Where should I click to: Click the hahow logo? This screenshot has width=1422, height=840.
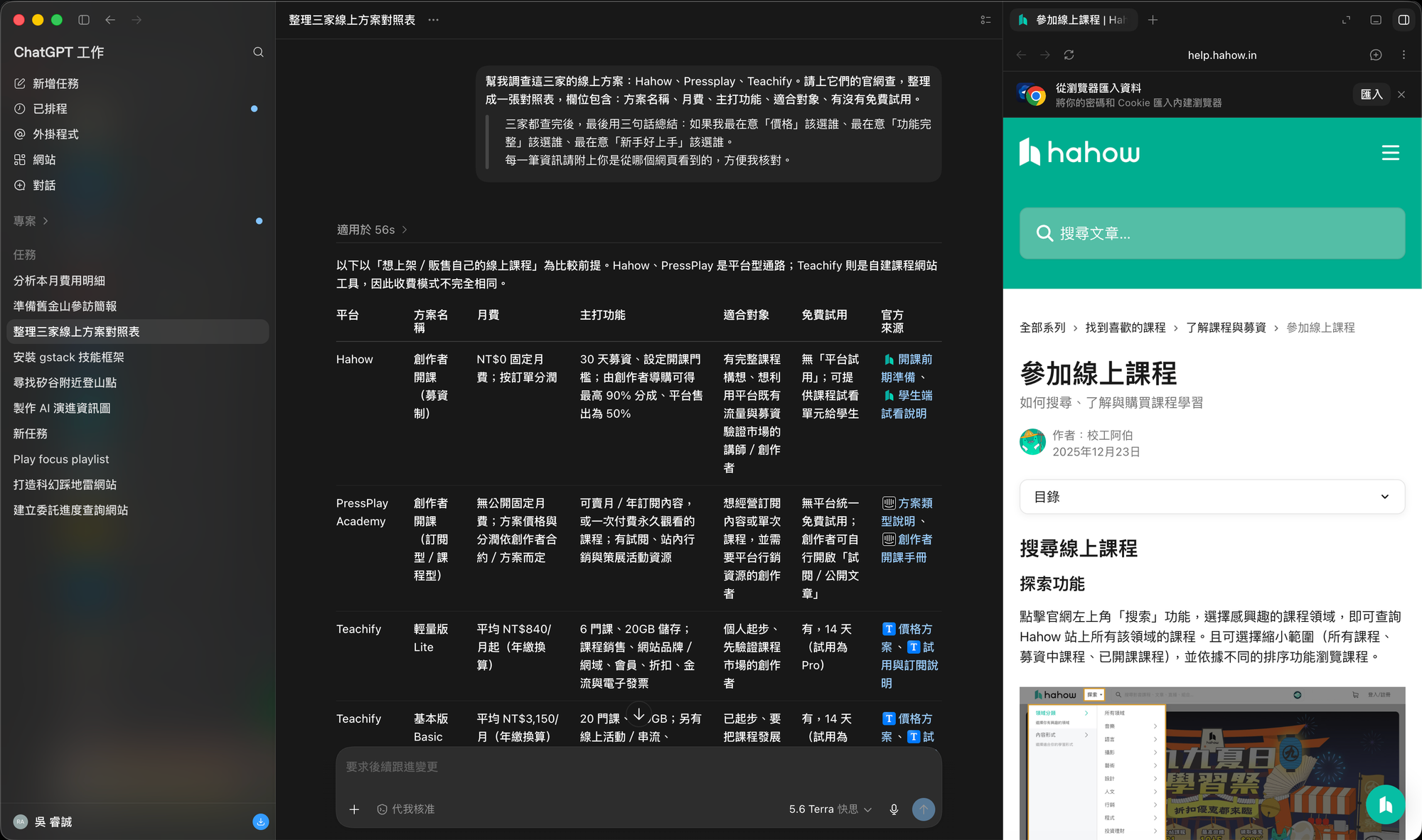click(1079, 152)
